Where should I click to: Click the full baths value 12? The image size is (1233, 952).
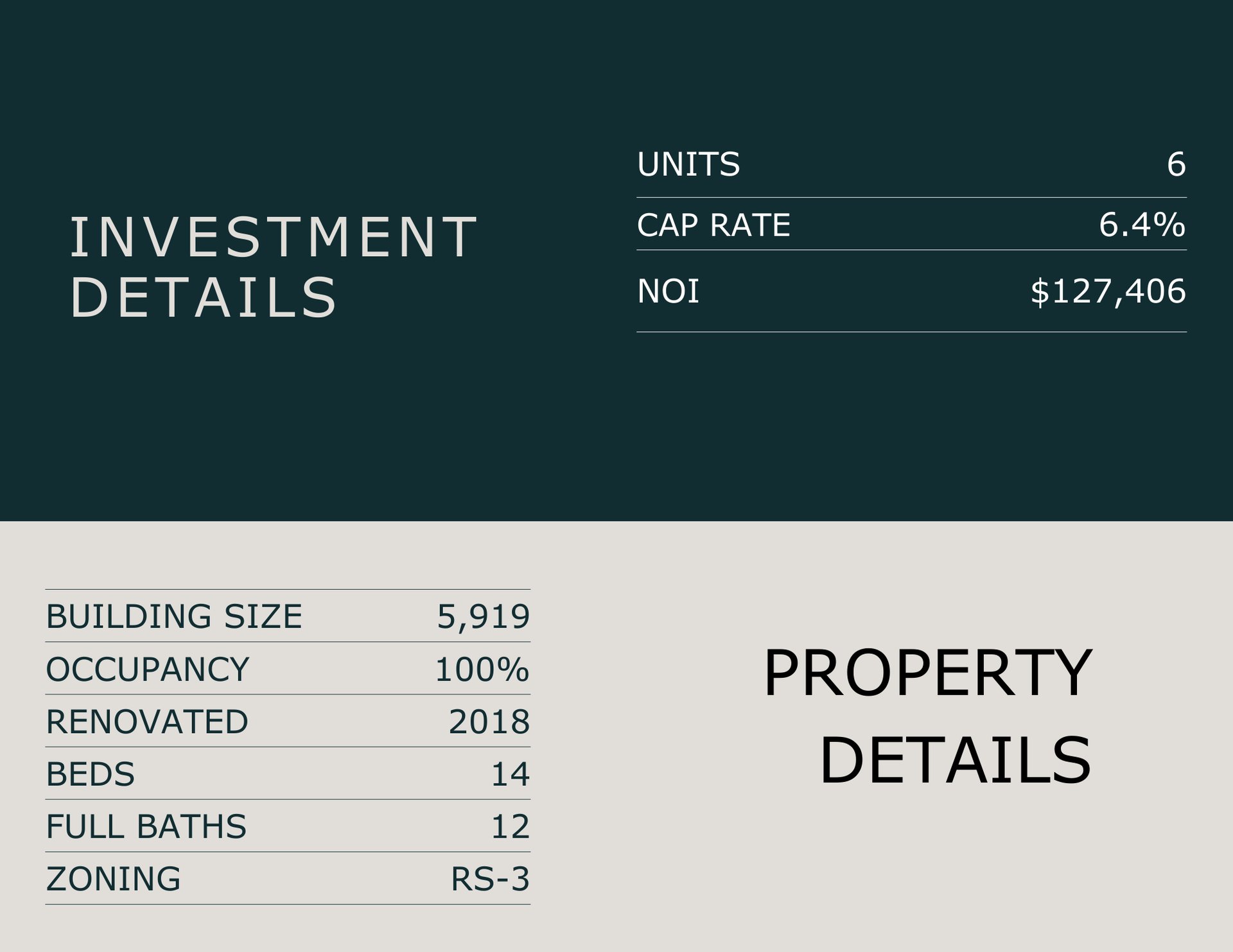pyautogui.click(x=510, y=827)
